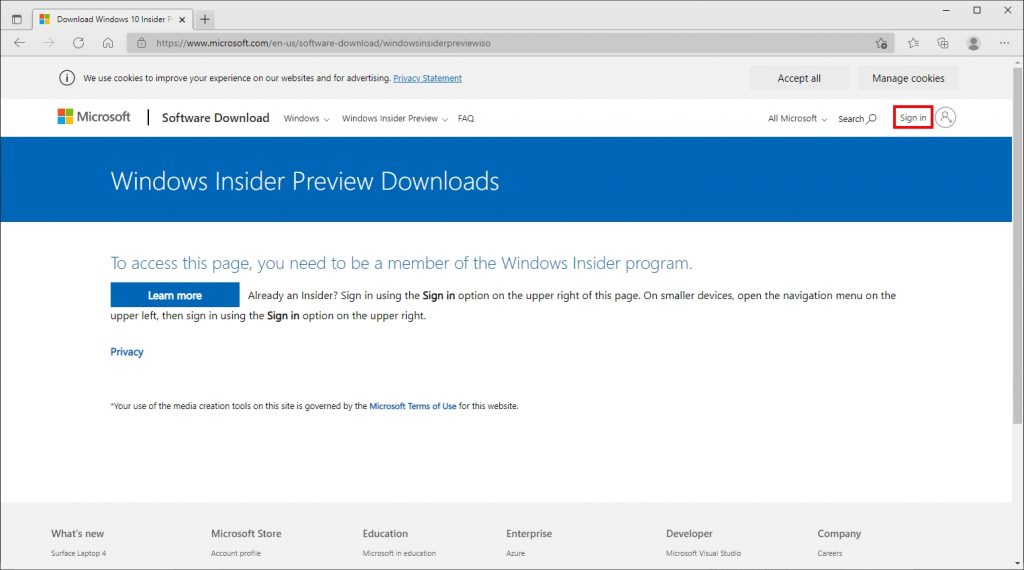The image size is (1024, 570).
Task: Expand the Windows Insider Preview dropdown
Action: [x=394, y=118]
